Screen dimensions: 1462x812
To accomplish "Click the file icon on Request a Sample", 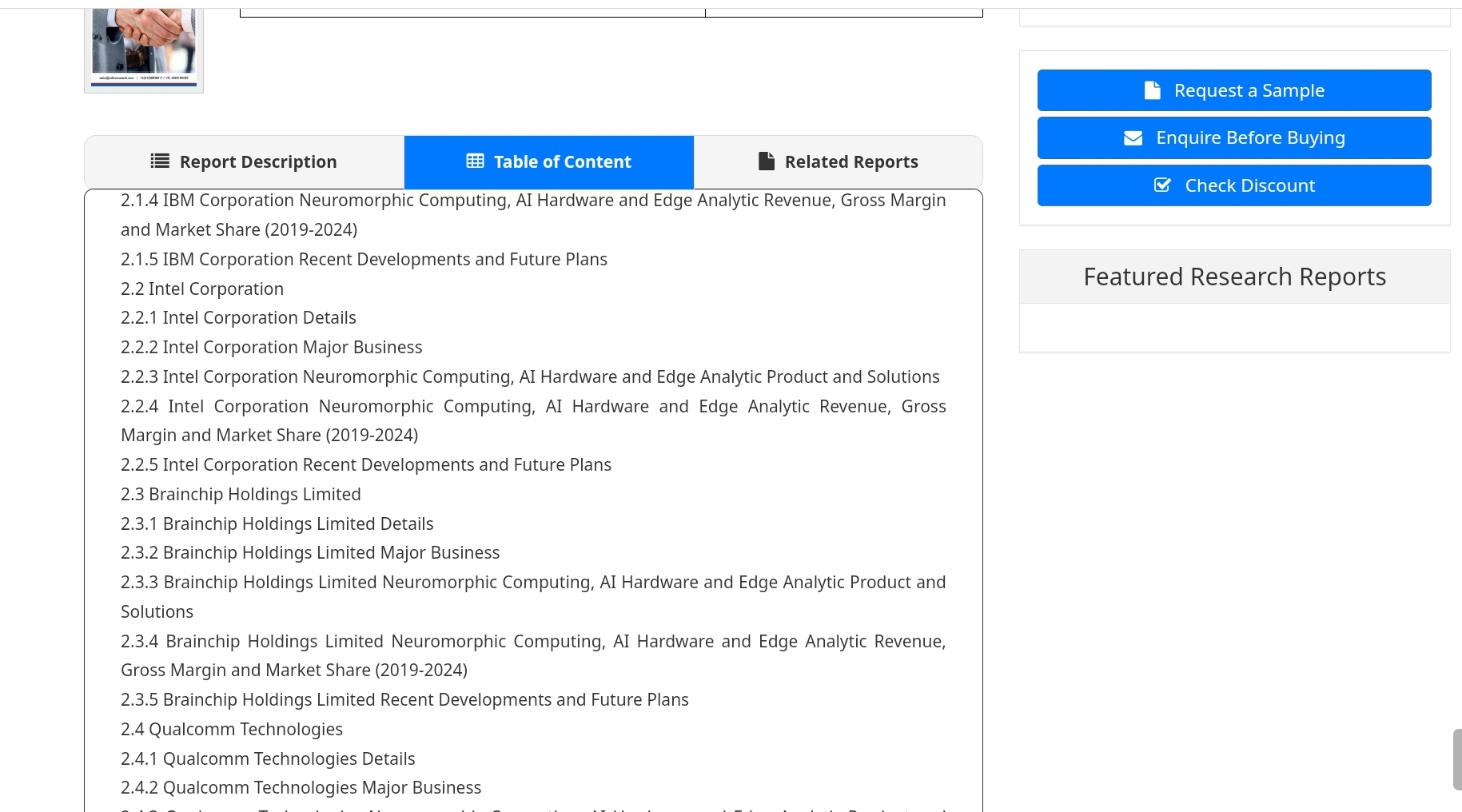I will 1153,90.
